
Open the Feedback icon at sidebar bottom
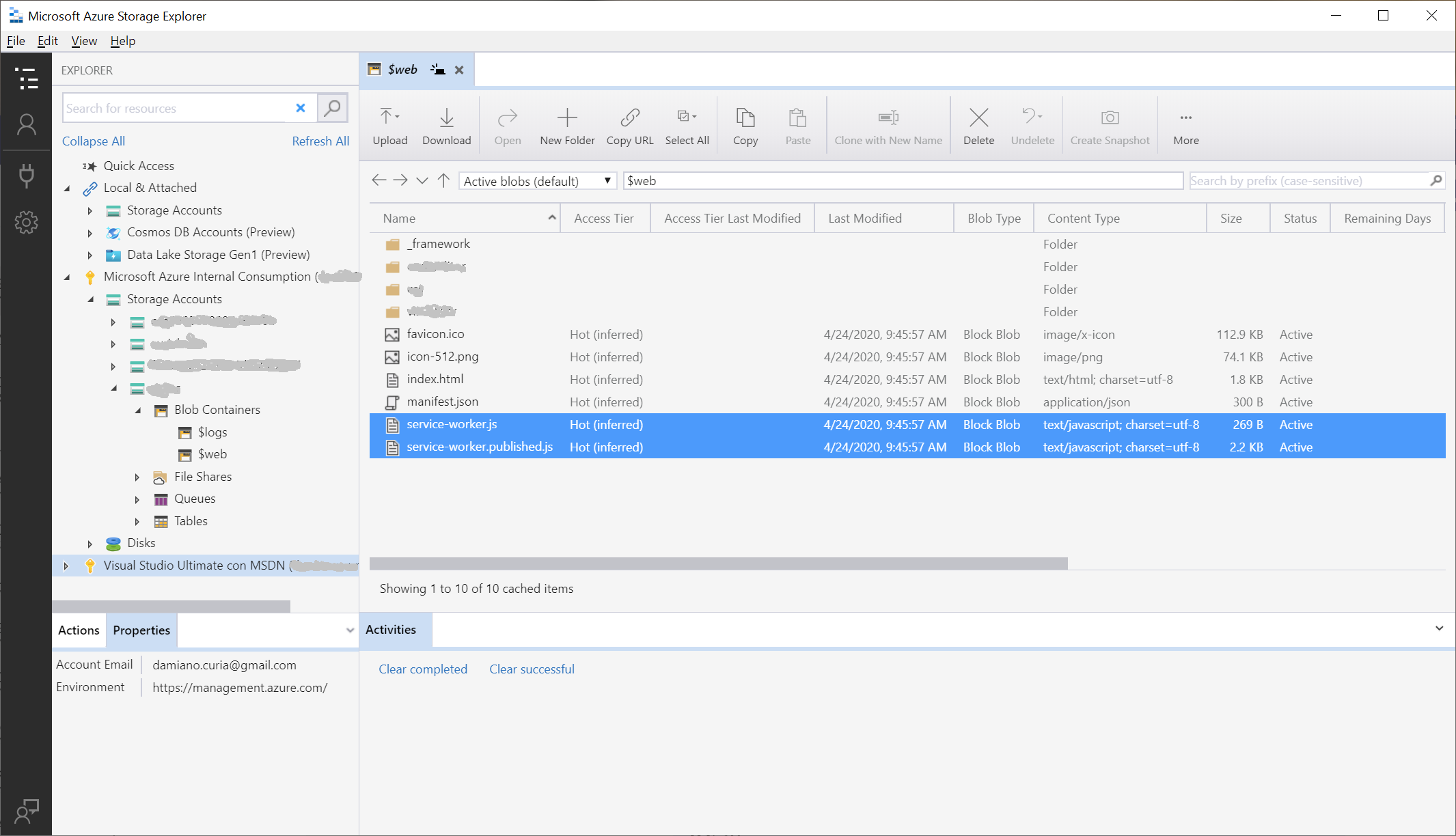click(x=26, y=811)
